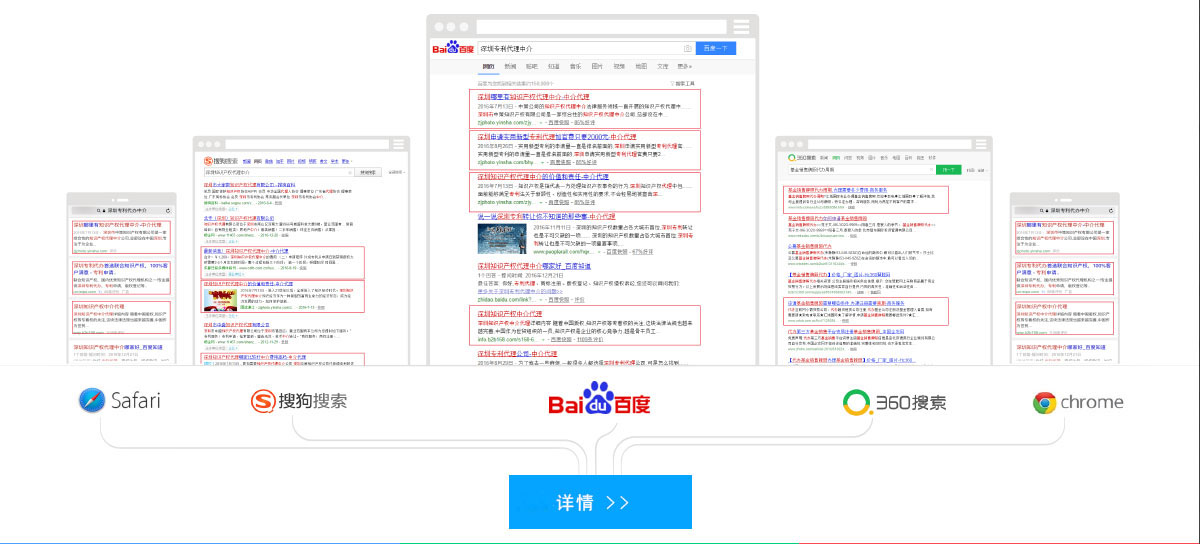
Task: Open hamburger menu icon of the Baidu browser window
Action: [x=742, y=26]
